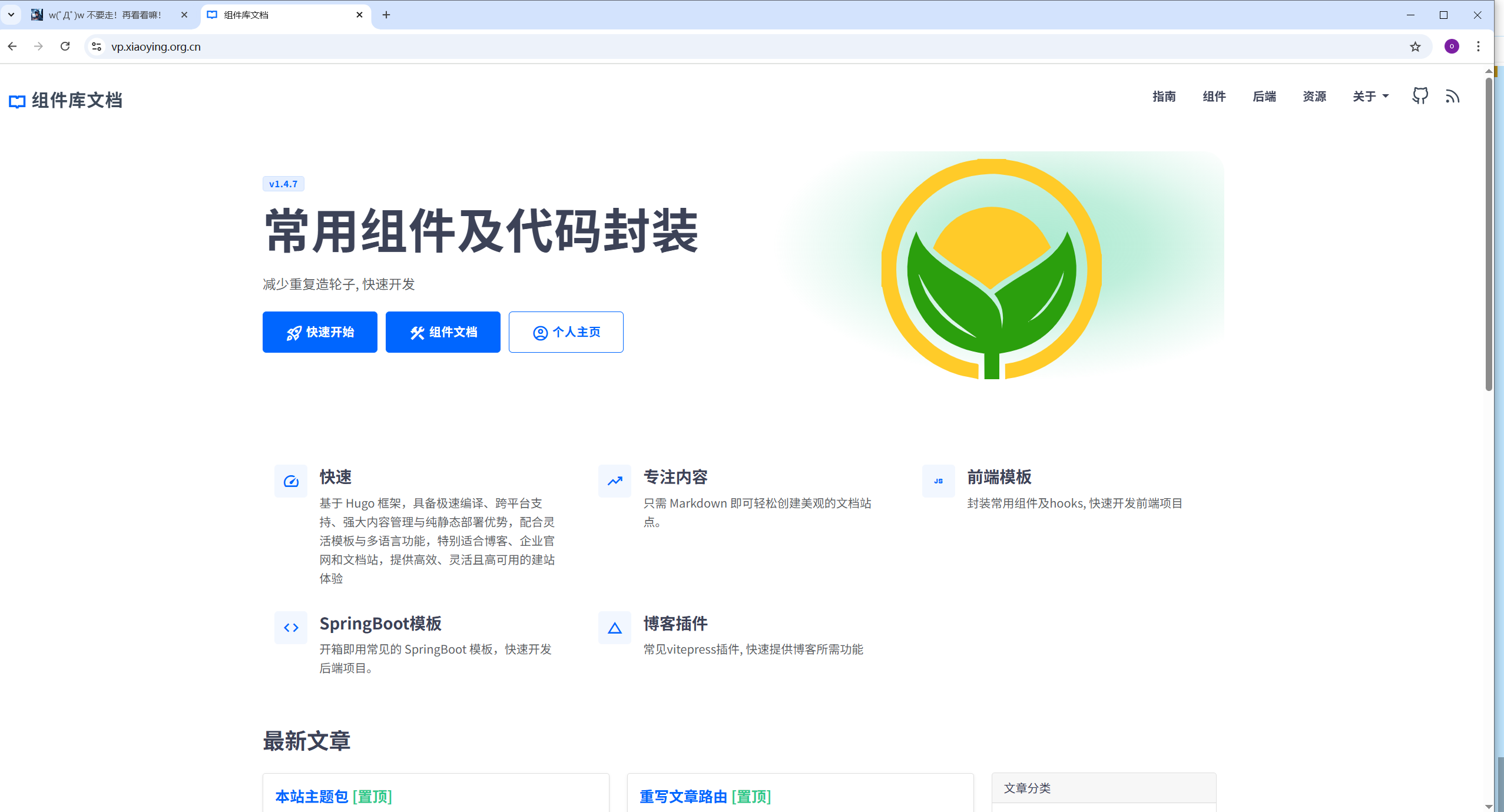
Task: Click the triangle icon beside 博客插件
Action: pos(615,628)
